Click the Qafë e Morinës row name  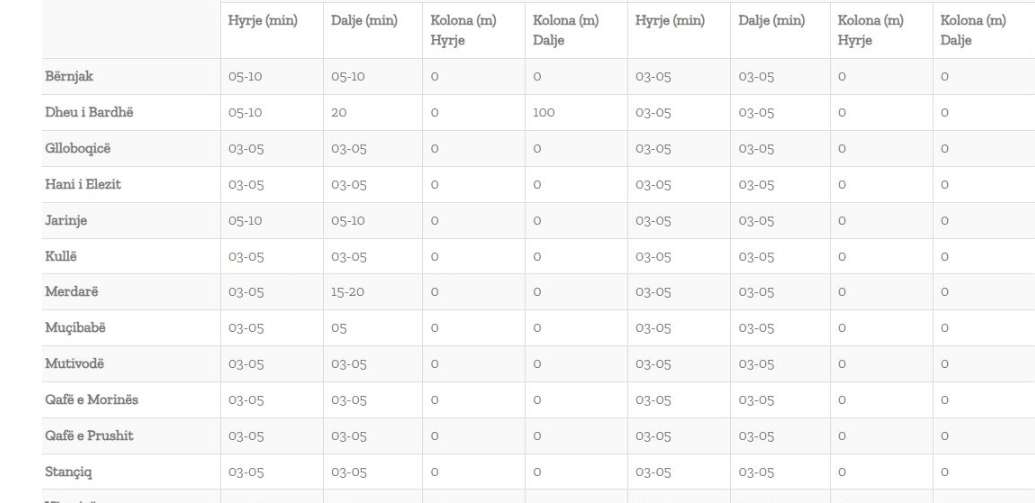coord(92,400)
